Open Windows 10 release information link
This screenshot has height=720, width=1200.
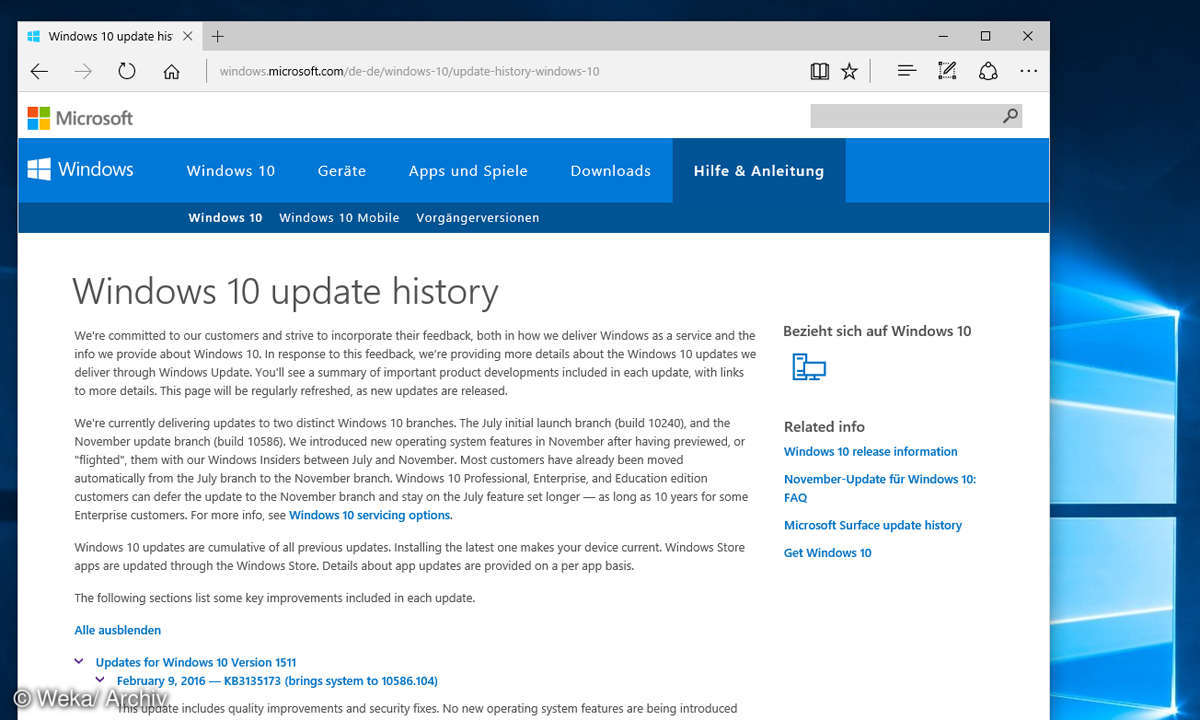[x=871, y=451]
